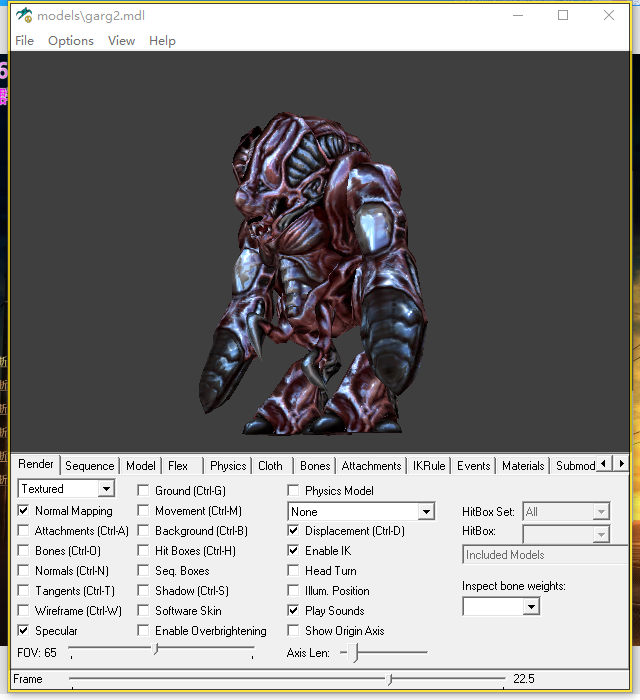This screenshot has height=700, width=640.
Task: Enable the Bones (Ctrl-O) checkbox
Action: [23, 550]
